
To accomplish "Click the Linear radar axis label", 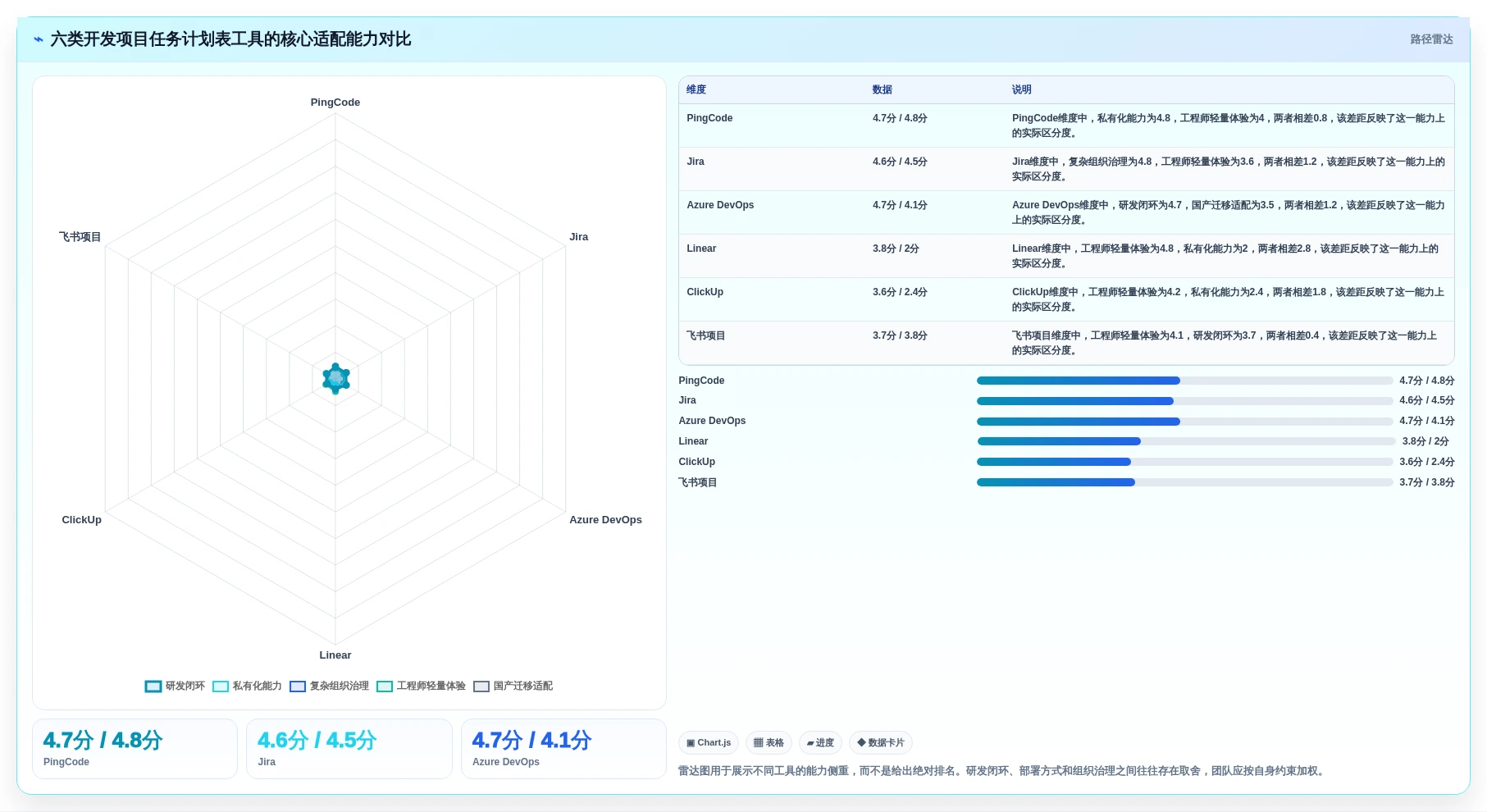I will click(x=335, y=655).
